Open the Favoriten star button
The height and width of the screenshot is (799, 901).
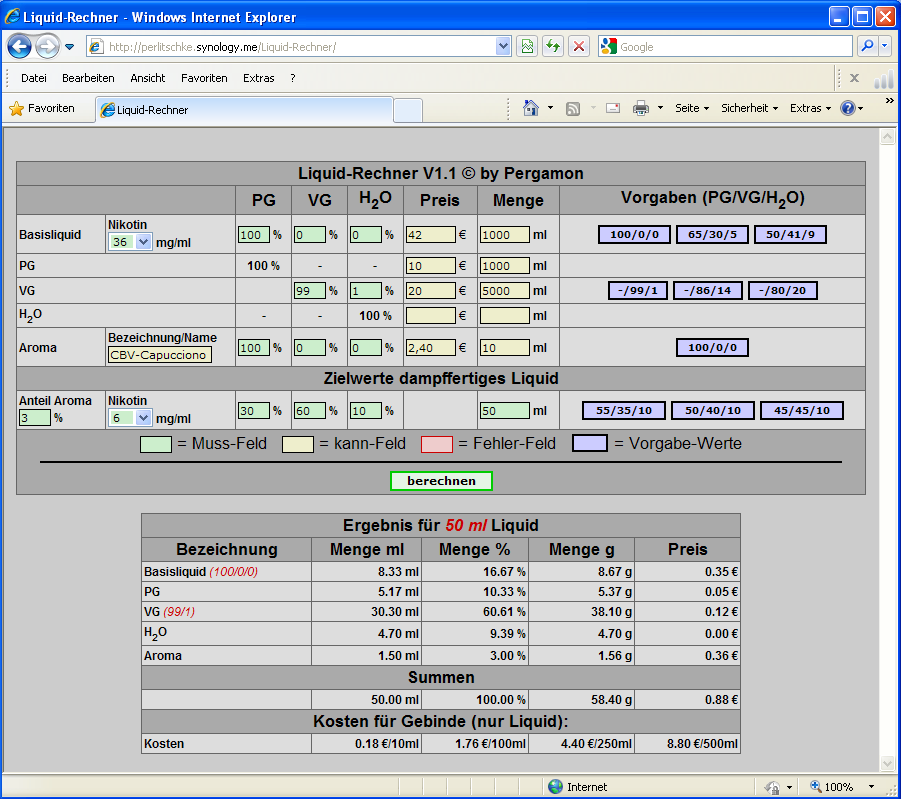tap(42, 108)
